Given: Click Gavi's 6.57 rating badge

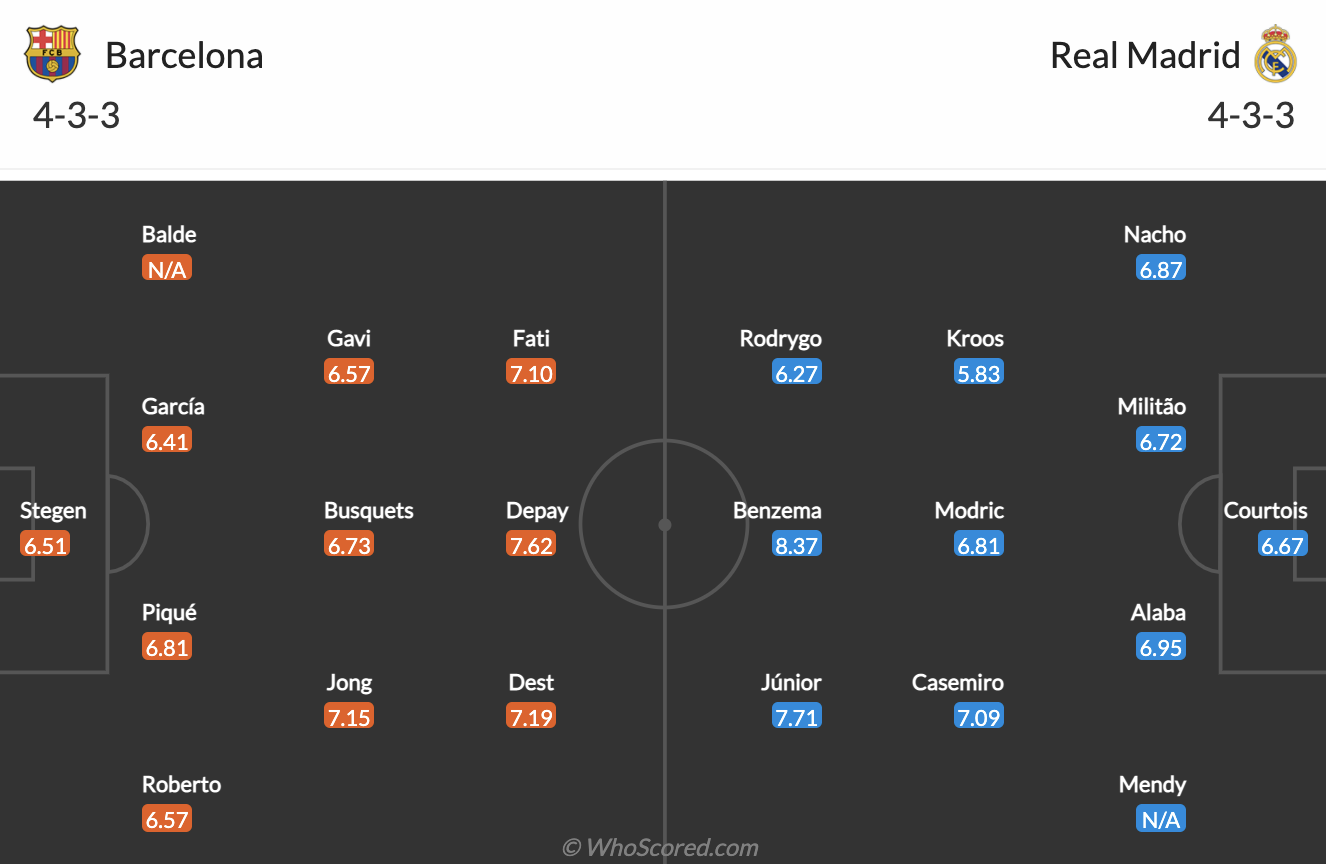Looking at the screenshot, I should click(349, 373).
